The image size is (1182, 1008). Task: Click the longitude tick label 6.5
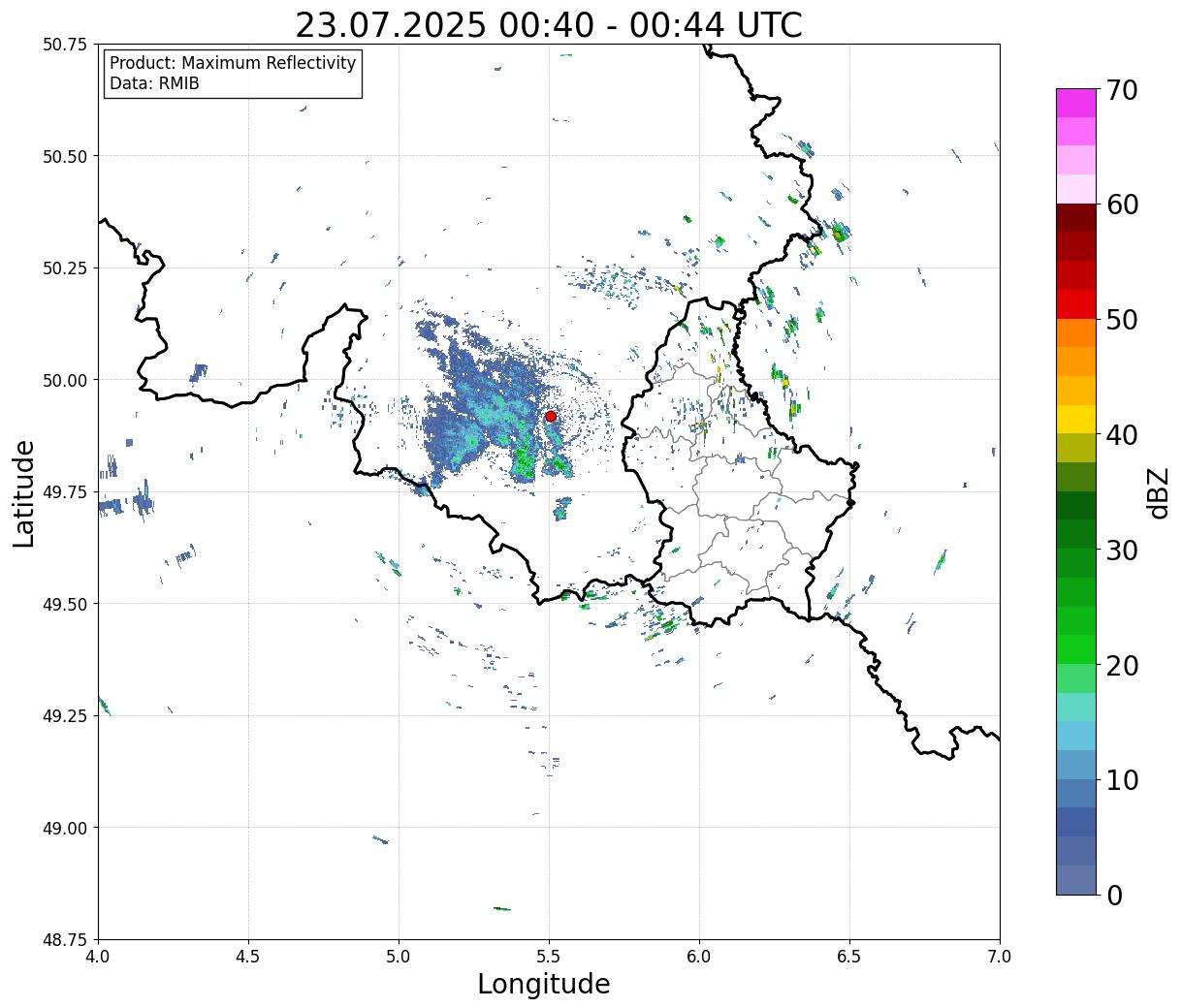coord(849,957)
